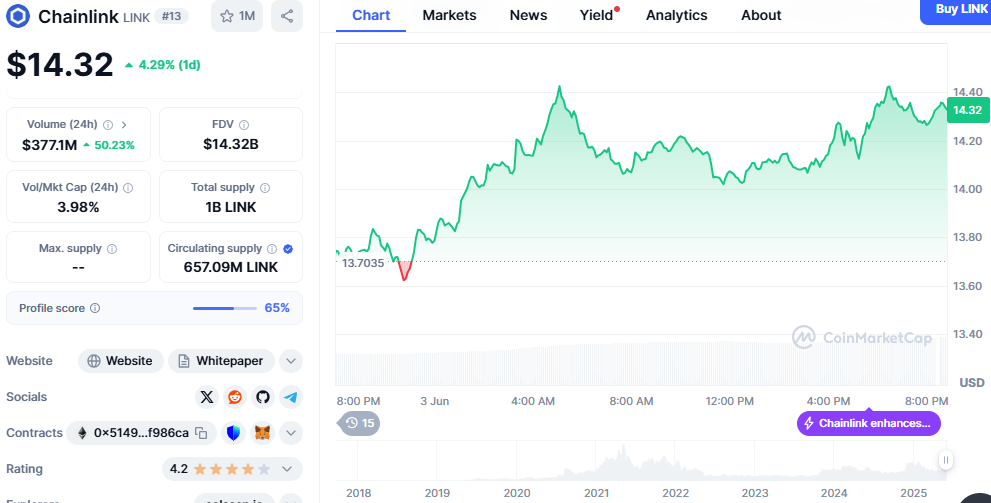
Task: Switch to the Chart tab
Action: point(371,15)
